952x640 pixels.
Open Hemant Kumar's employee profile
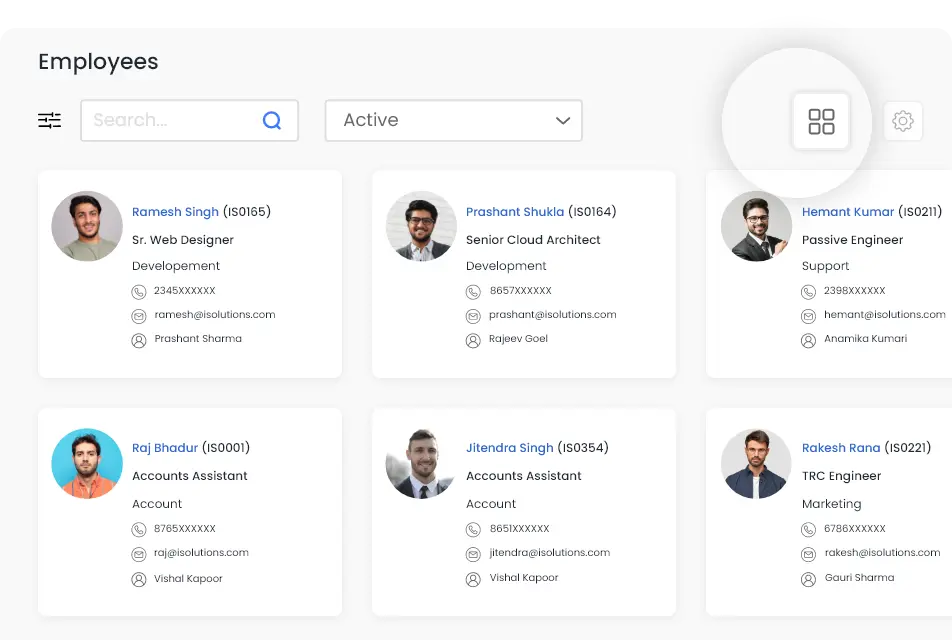(848, 212)
